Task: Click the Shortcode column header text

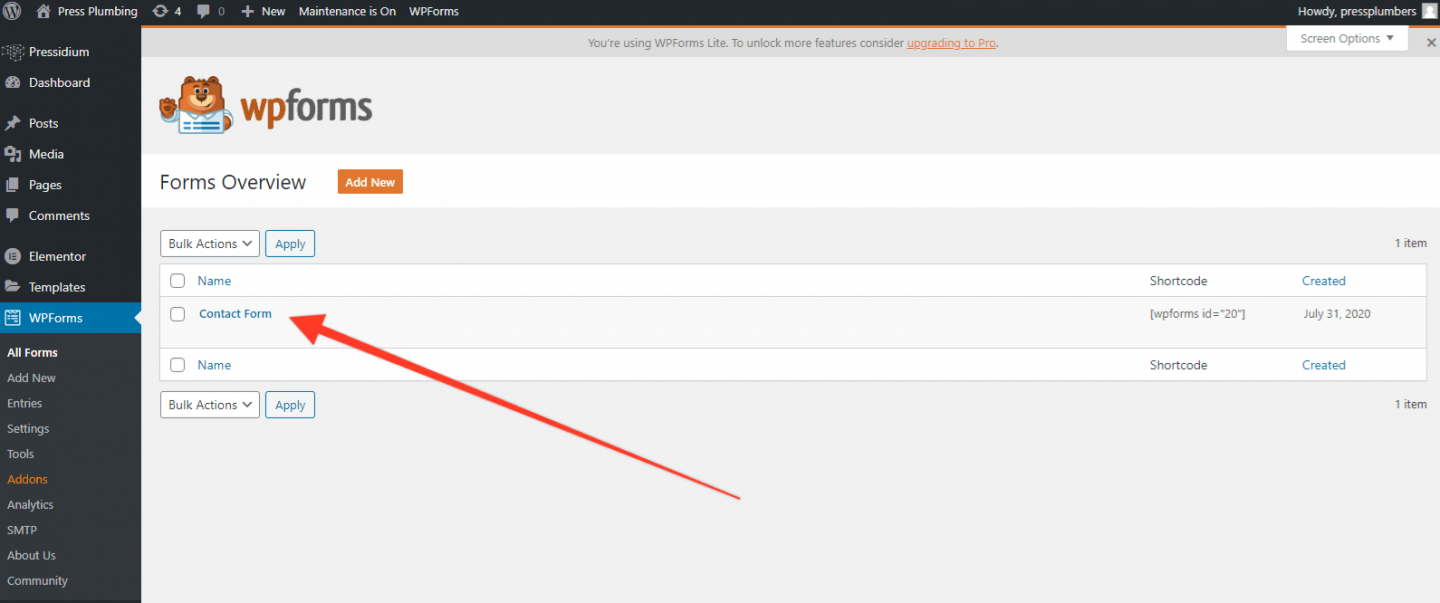Action: [x=1178, y=281]
